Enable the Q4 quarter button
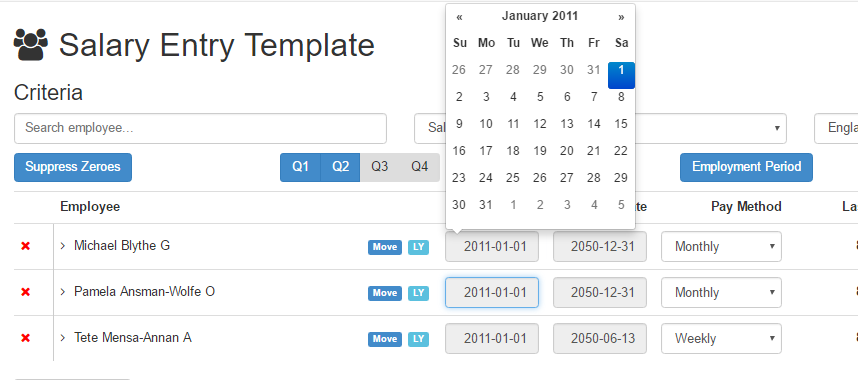 (x=420, y=167)
